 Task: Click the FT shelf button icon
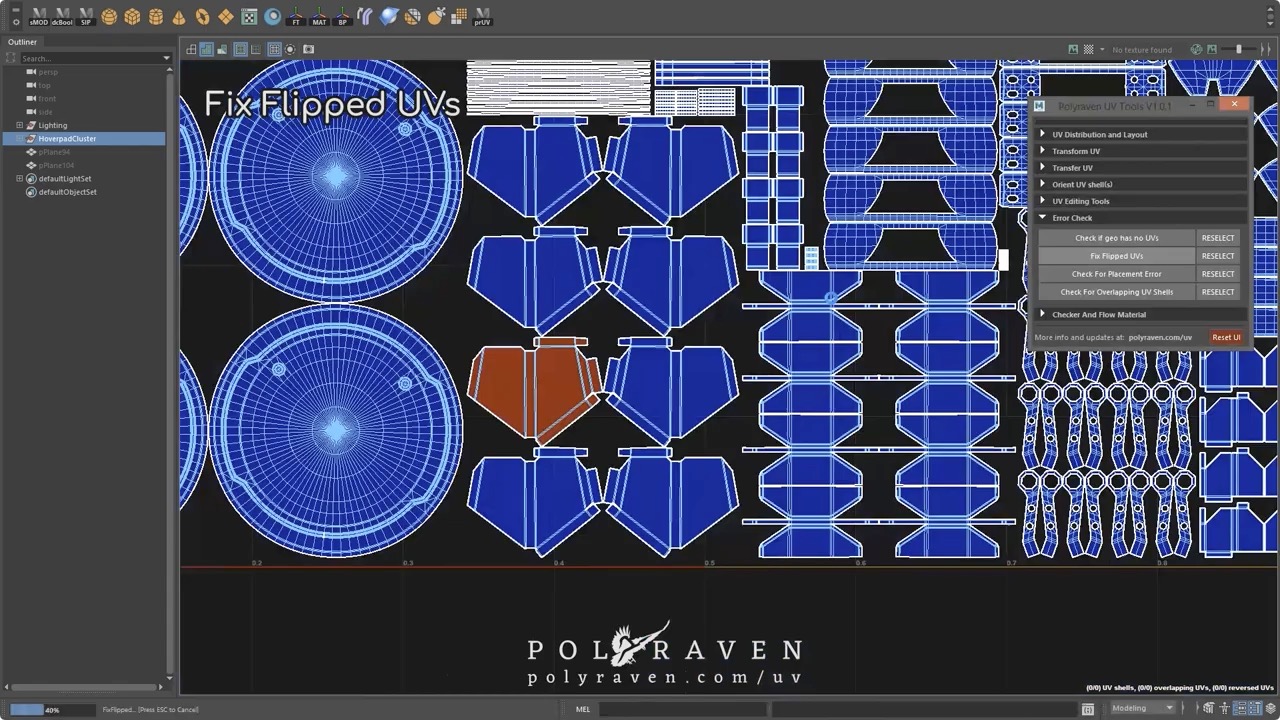296,17
